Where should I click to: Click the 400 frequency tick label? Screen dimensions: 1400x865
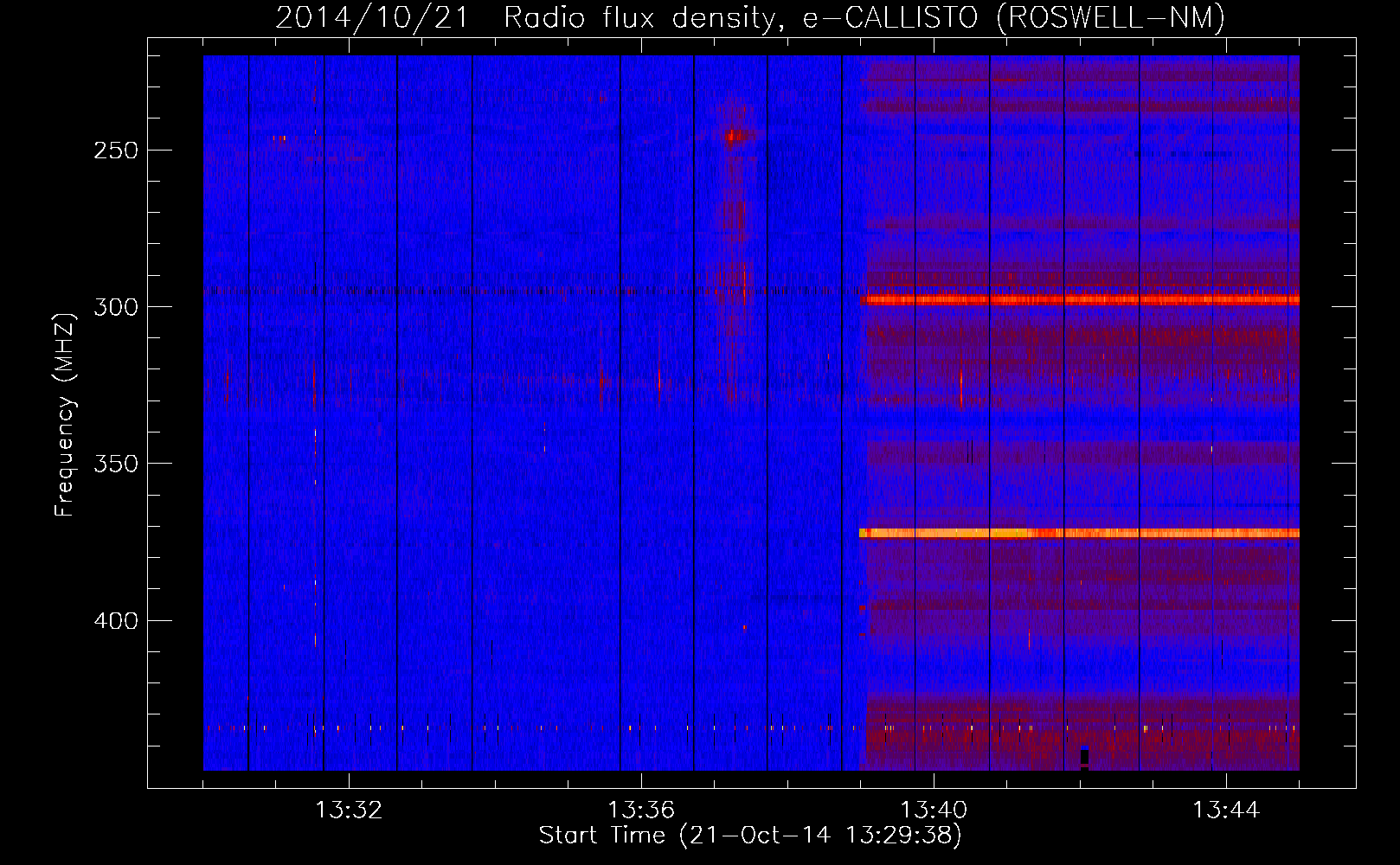pos(116,621)
